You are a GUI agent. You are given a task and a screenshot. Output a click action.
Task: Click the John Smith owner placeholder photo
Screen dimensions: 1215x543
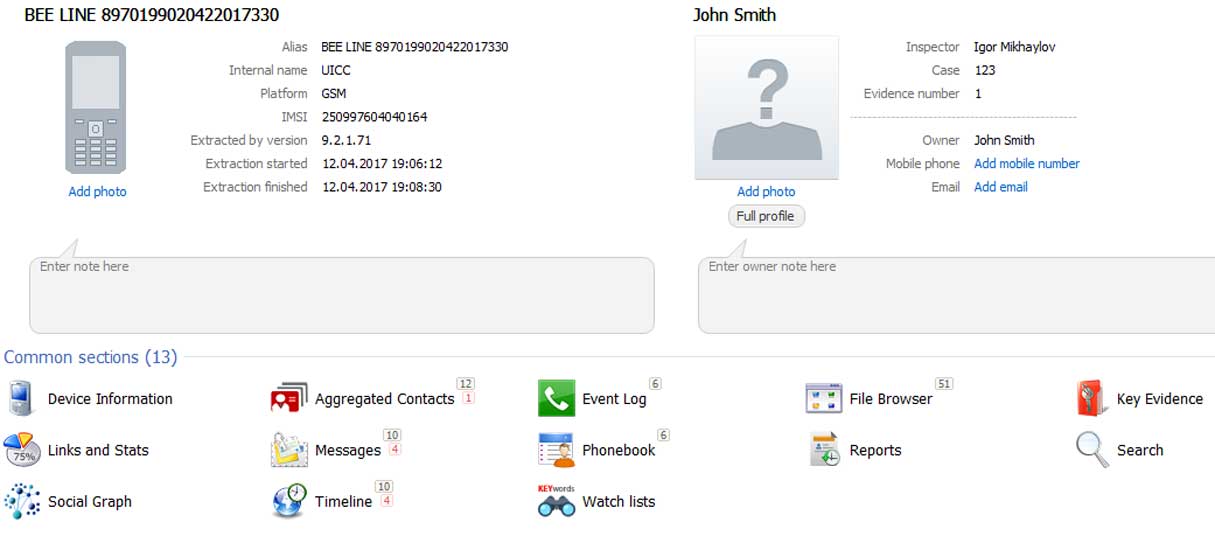766,108
